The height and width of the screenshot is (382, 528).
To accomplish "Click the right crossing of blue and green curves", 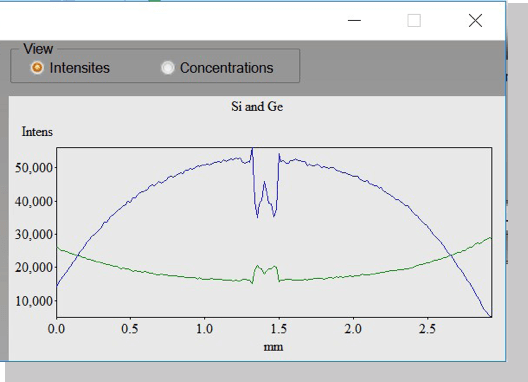I will pyautogui.click(x=451, y=256).
